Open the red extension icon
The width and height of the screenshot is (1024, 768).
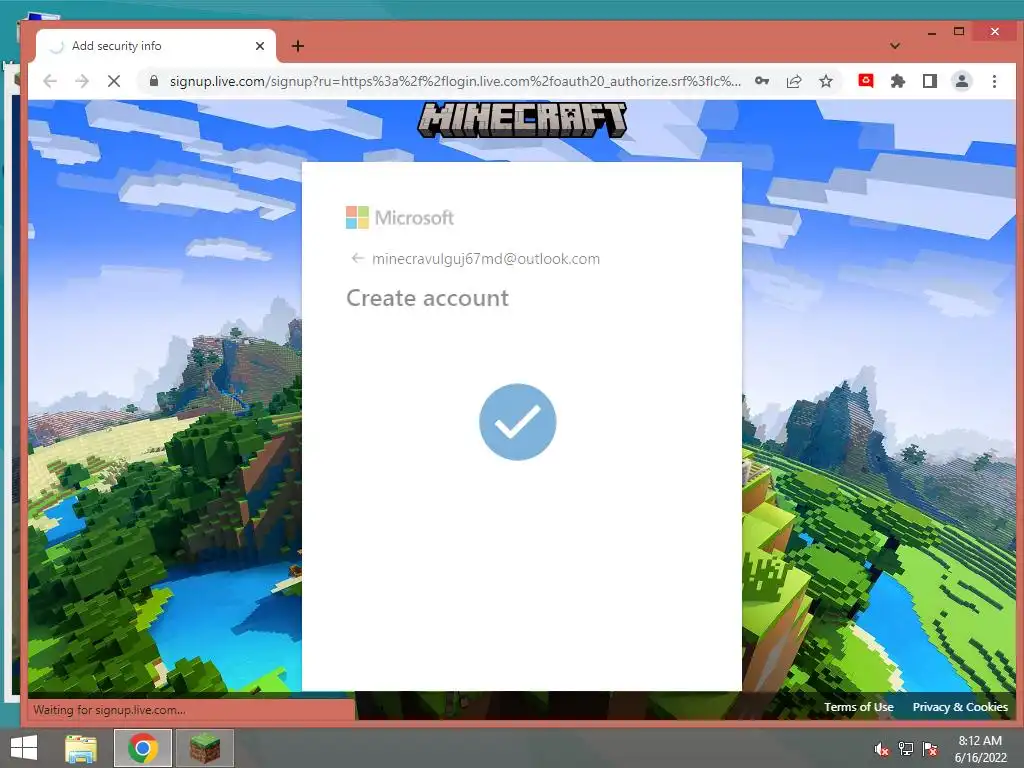pos(866,81)
